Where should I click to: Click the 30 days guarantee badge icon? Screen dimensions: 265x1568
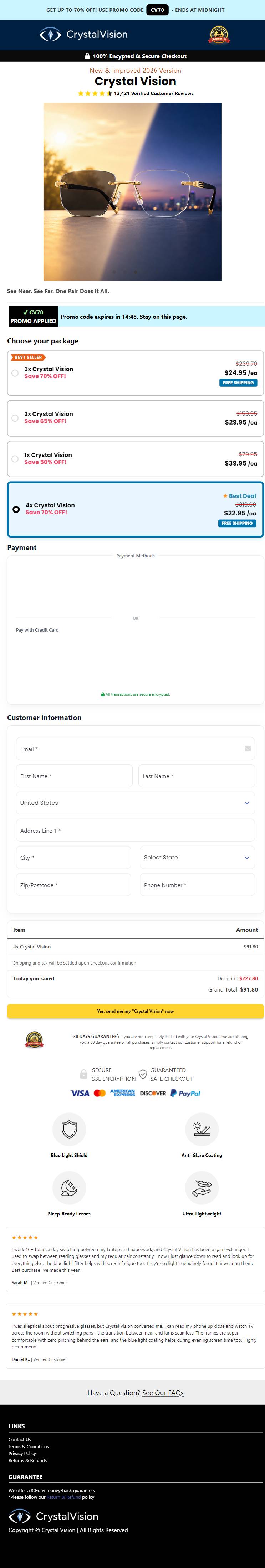(x=34, y=1040)
